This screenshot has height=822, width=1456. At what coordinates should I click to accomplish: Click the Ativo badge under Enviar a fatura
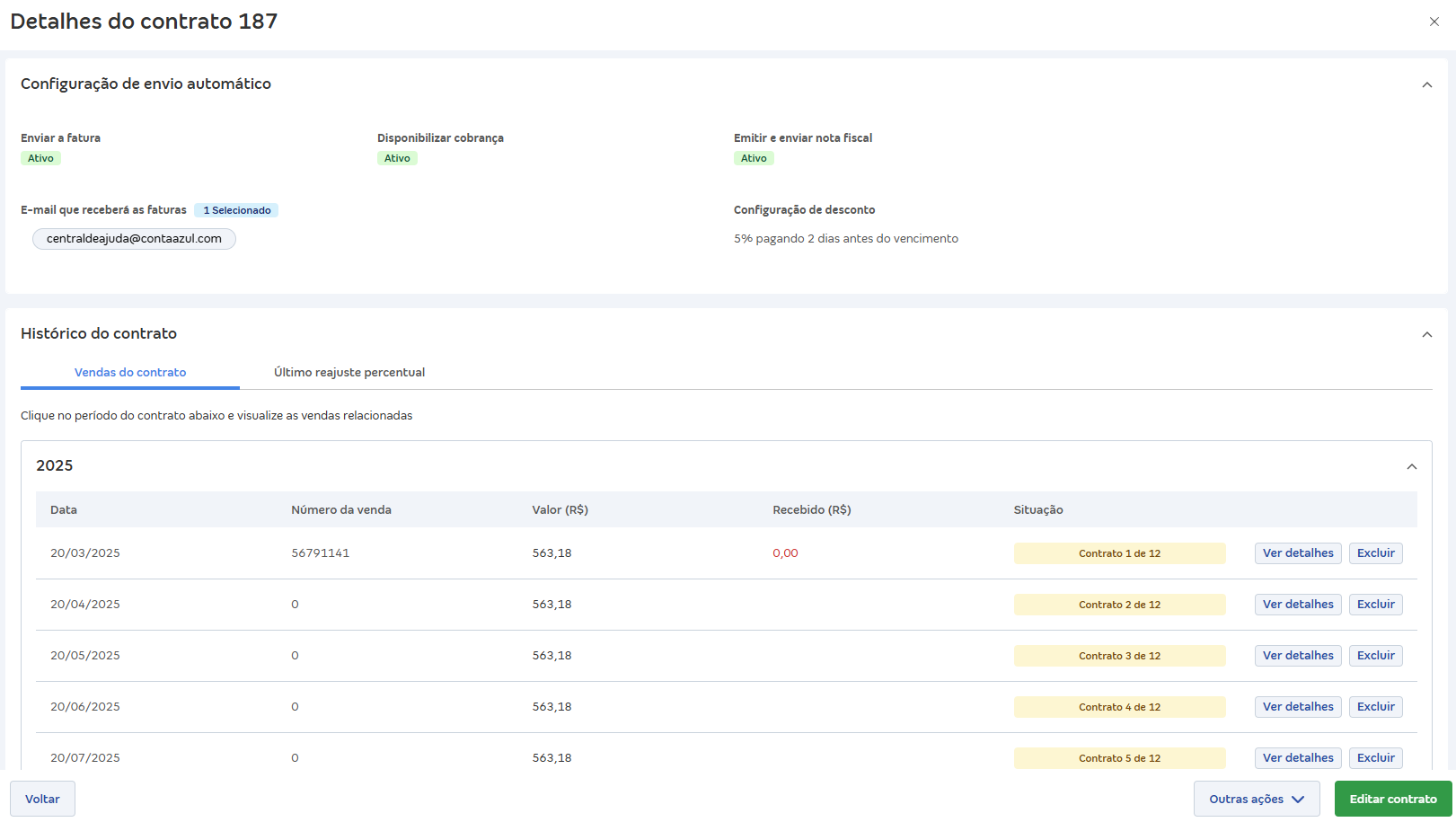(40, 158)
